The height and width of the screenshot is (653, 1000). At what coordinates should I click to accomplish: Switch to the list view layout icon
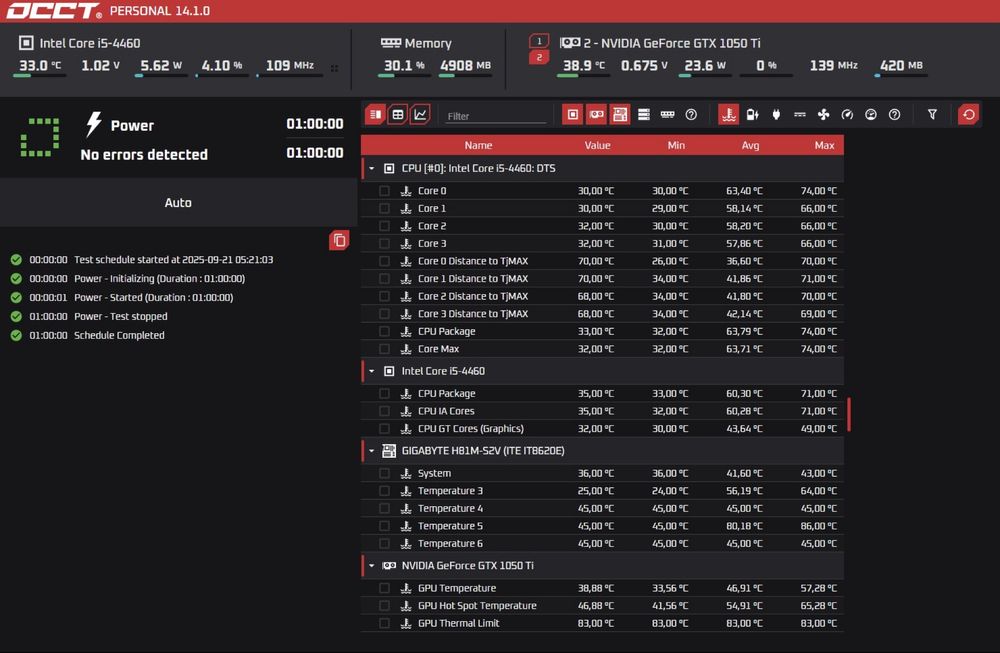tap(375, 115)
